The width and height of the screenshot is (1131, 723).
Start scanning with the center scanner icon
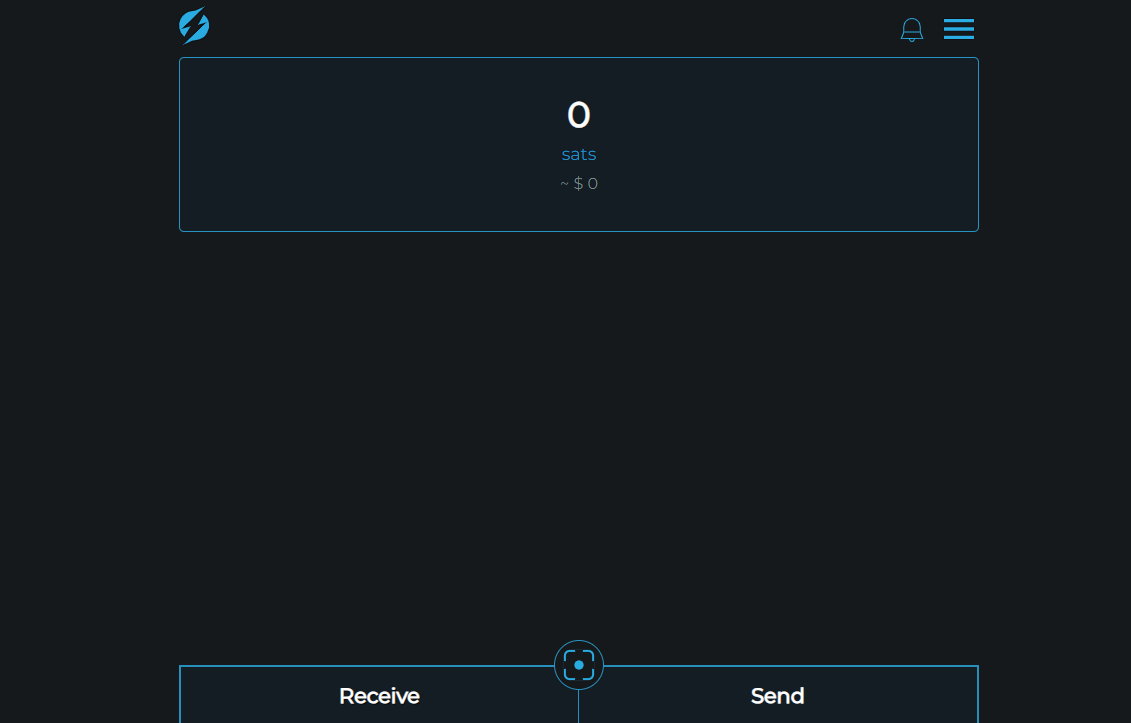(579, 665)
